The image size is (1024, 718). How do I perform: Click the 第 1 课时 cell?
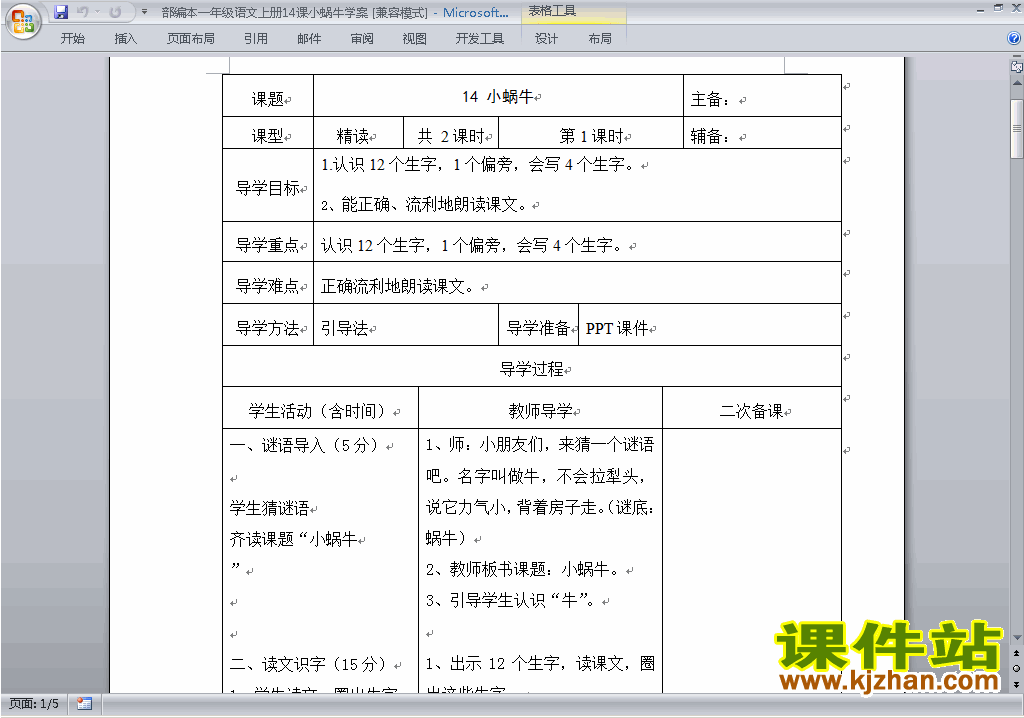click(x=591, y=134)
